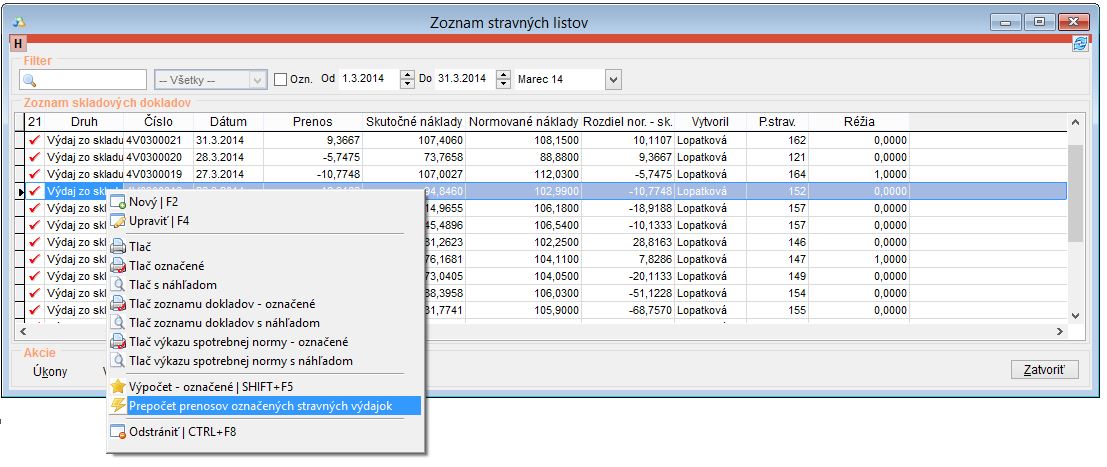Click the Od date stepper arrows
The width and height of the screenshot is (1107, 467).
click(407, 79)
